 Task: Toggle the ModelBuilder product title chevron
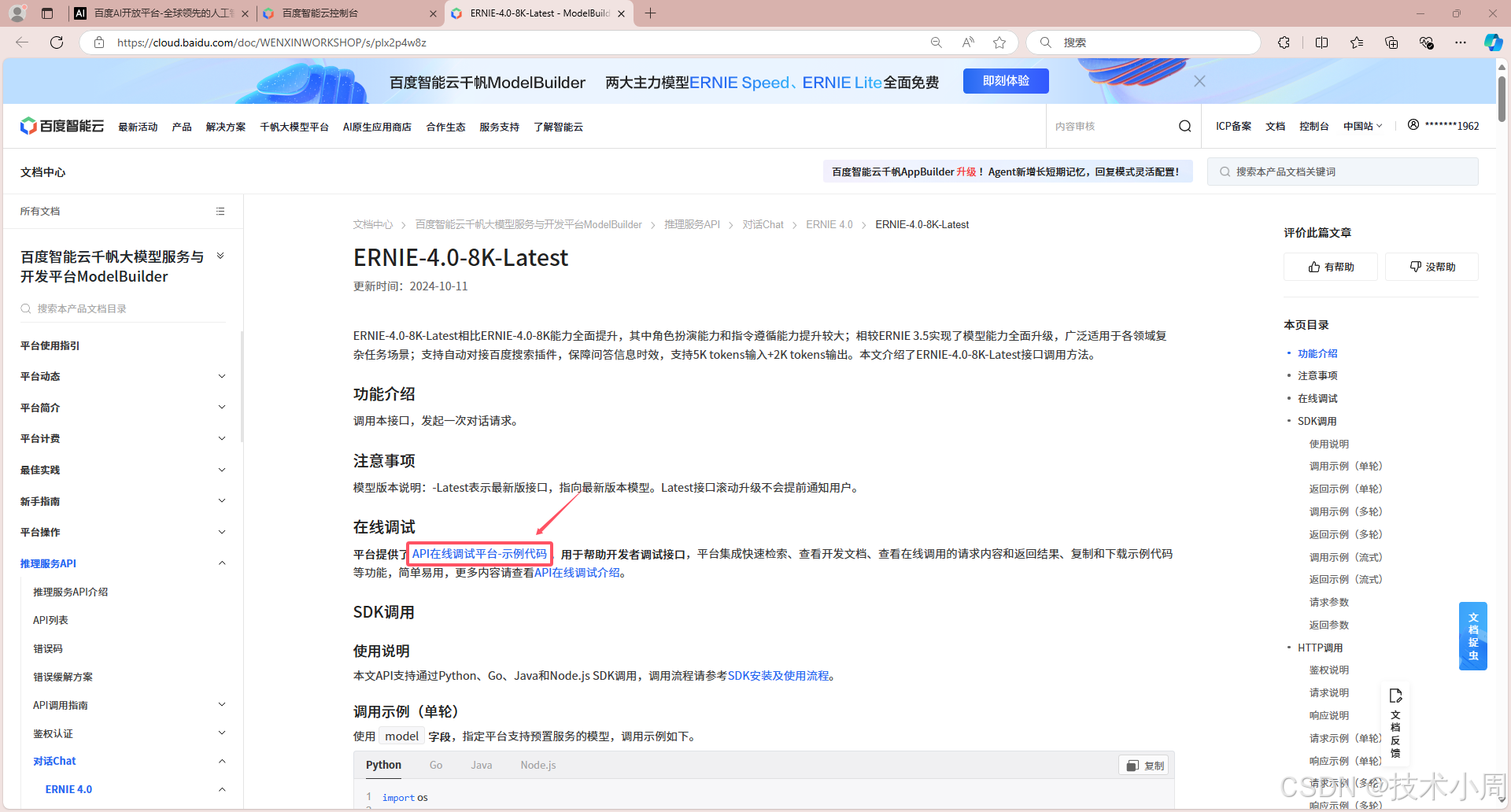click(x=220, y=256)
